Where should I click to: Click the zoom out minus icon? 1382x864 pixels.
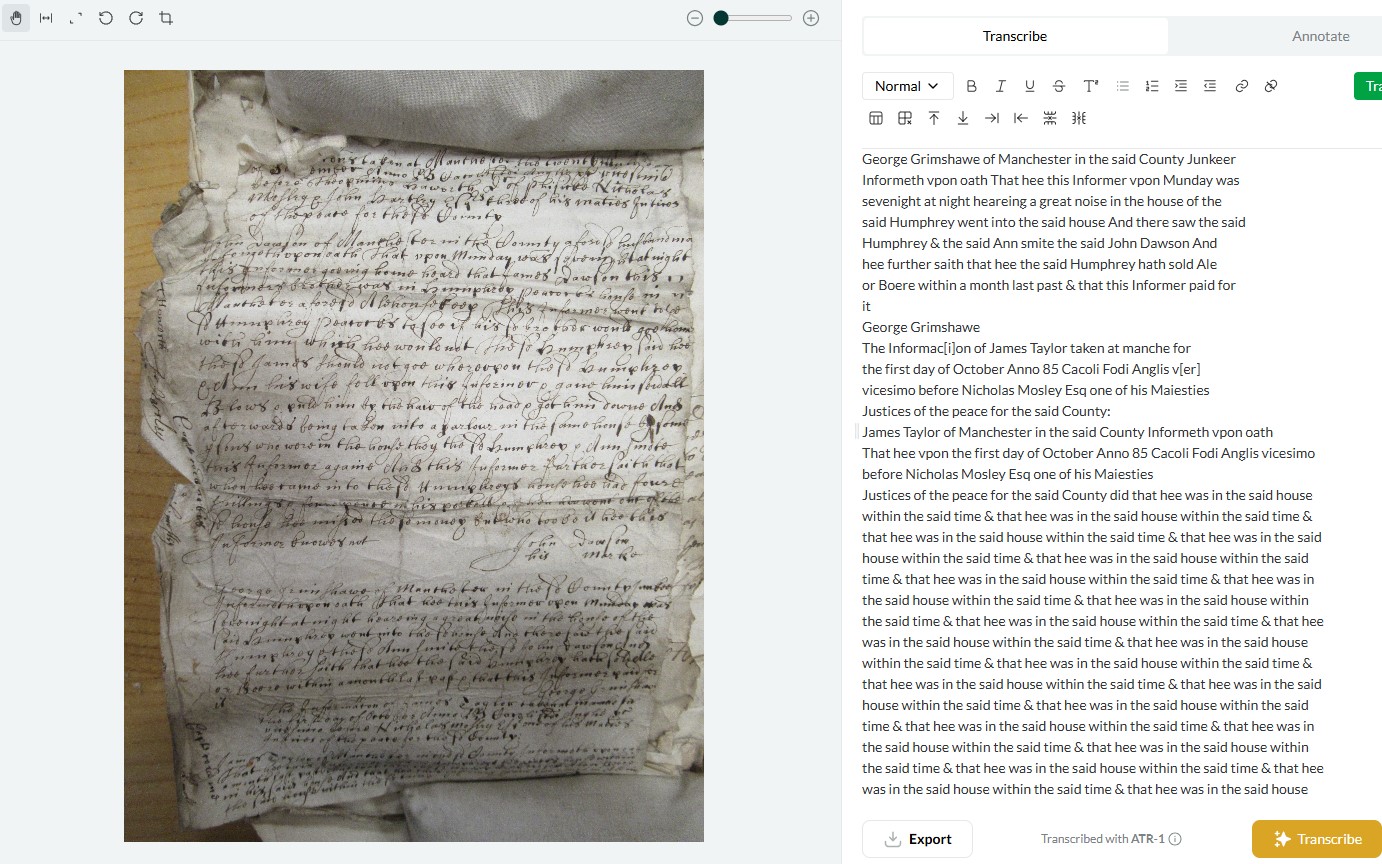click(x=695, y=18)
